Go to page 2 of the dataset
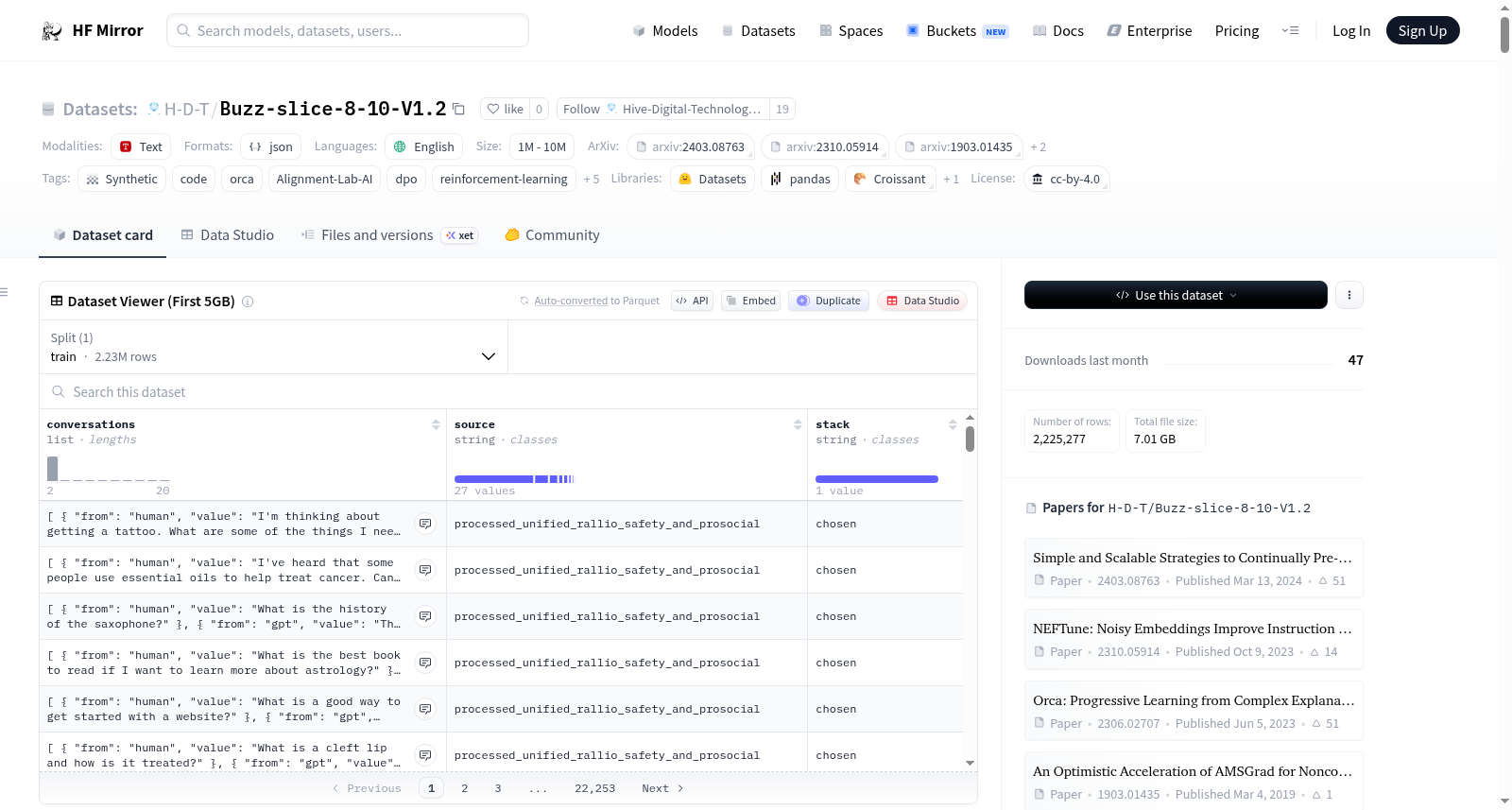The image size is (1512, 810). pyautogui.click(x=465, y=788)
